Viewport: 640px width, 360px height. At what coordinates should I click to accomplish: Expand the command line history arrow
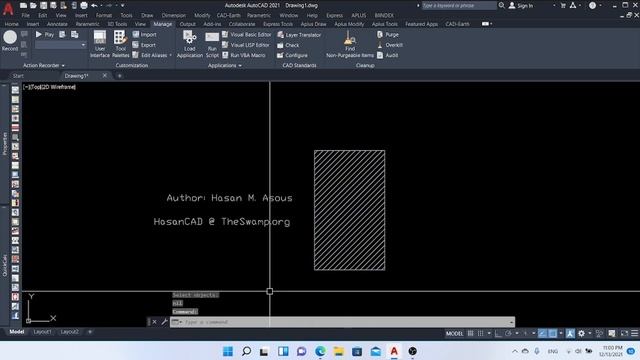pyautogui.click(x=511, y=322)
